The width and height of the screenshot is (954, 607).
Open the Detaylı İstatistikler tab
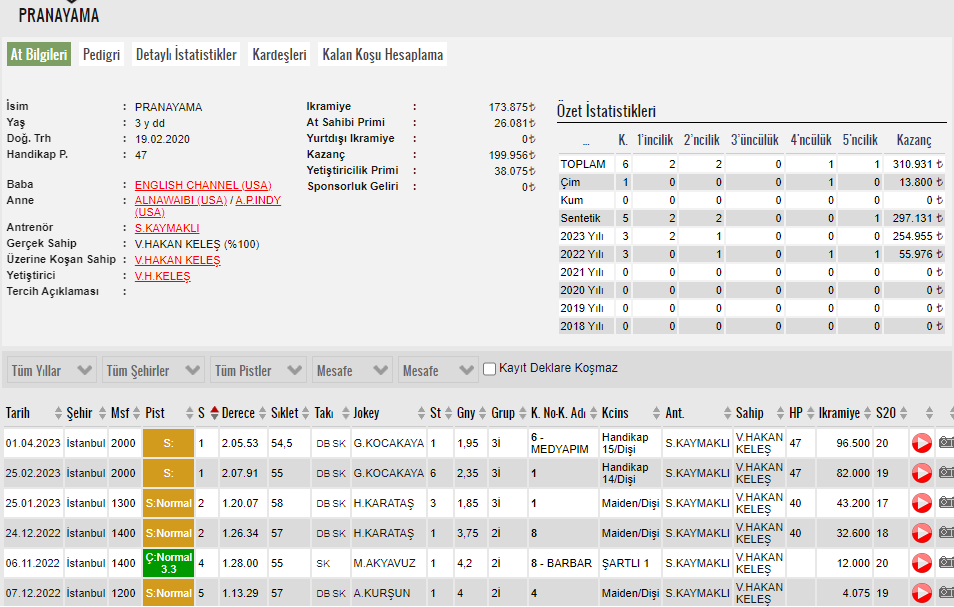[186, 55]
